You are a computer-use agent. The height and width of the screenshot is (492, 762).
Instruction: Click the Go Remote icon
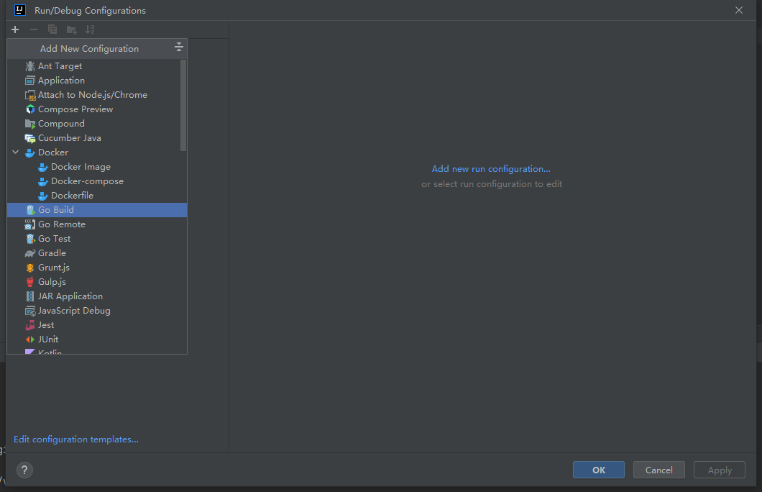(x=30, y=224)
